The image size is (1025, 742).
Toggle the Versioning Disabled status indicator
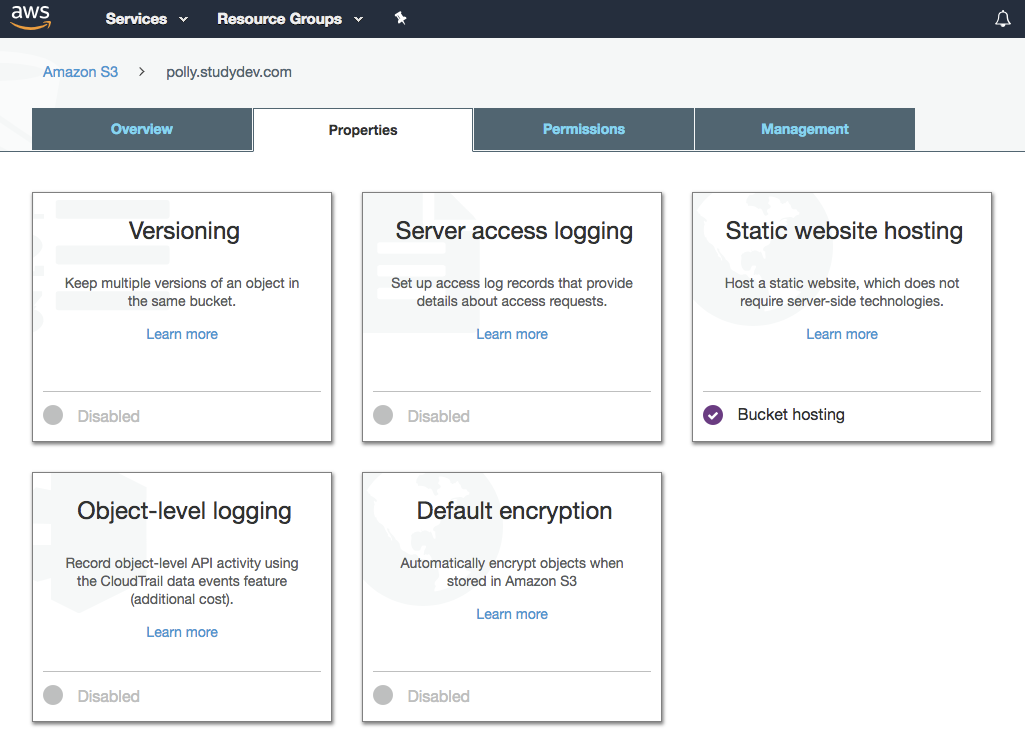53,415
